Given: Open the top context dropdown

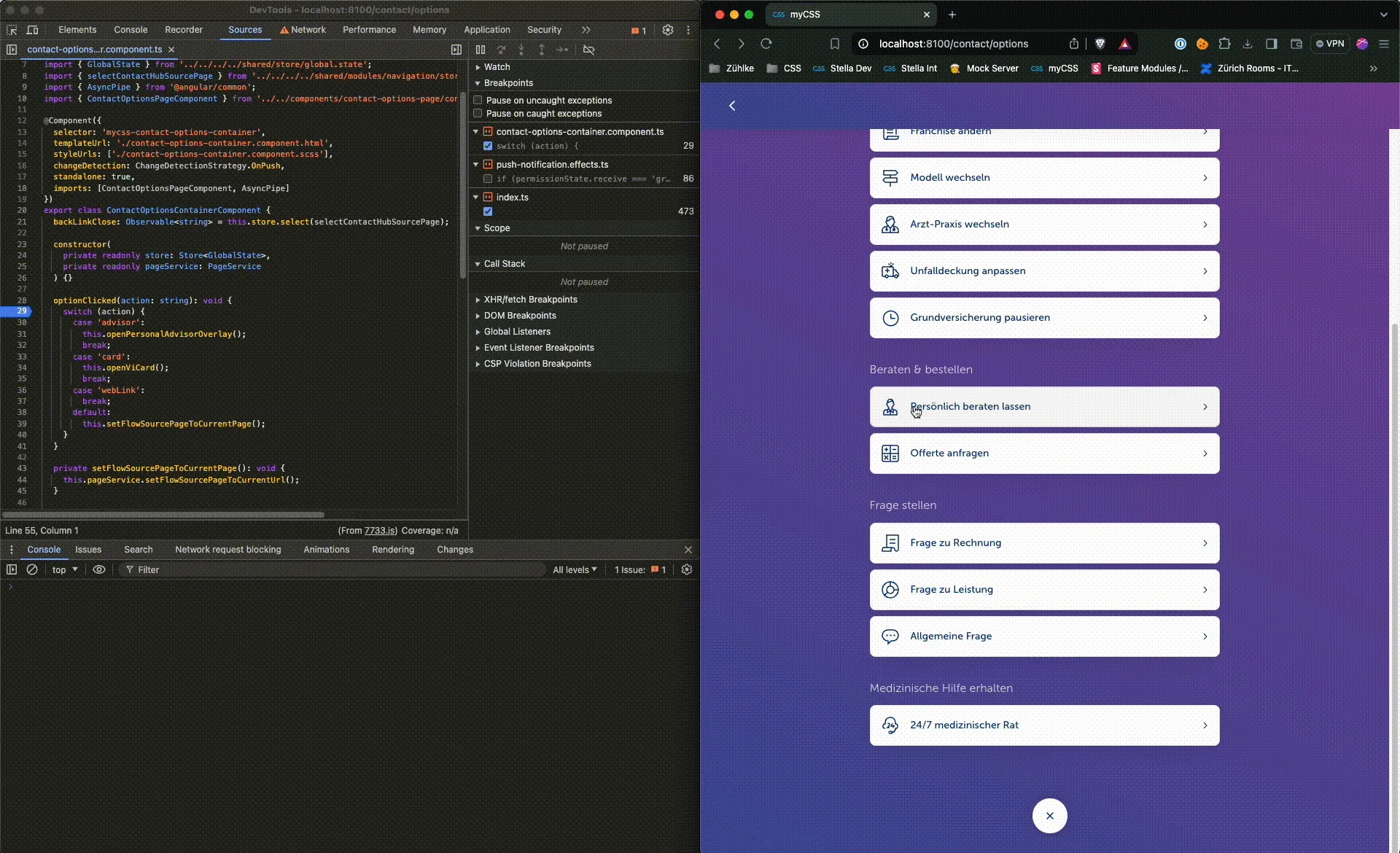Looking at the screenshot, I should click(65, 569).
